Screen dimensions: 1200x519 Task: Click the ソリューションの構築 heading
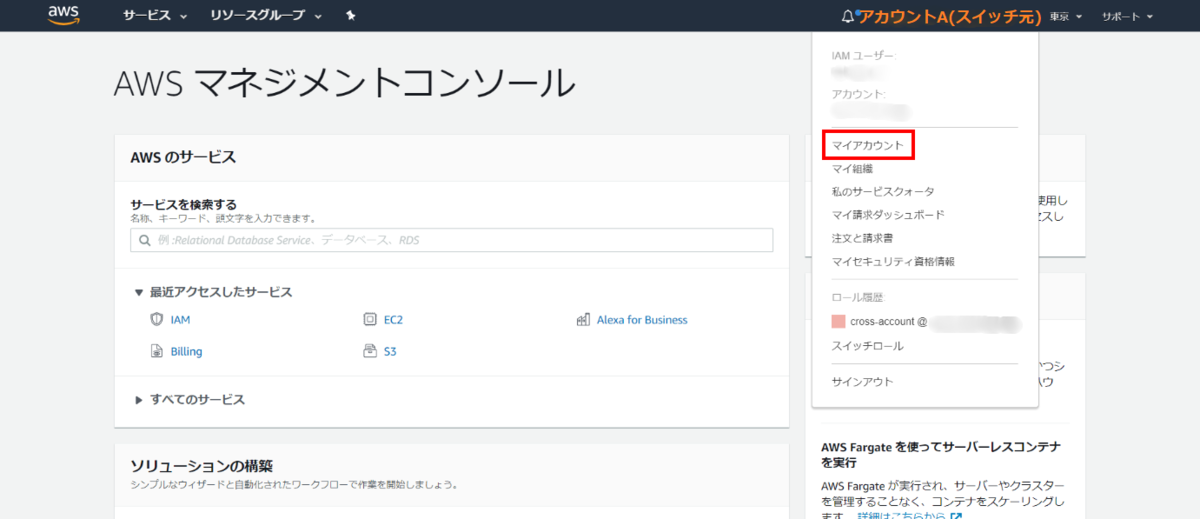(202, 466)
